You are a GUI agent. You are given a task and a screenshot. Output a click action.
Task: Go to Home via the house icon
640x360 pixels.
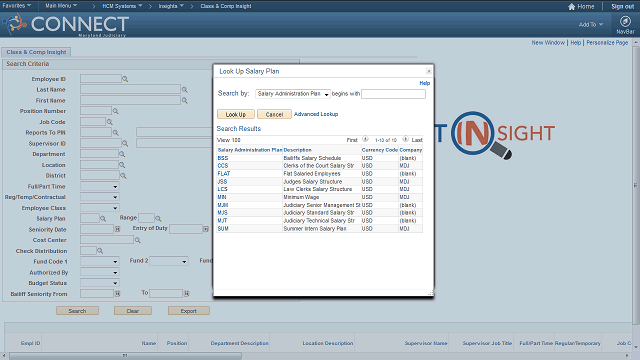click(571, 7)
